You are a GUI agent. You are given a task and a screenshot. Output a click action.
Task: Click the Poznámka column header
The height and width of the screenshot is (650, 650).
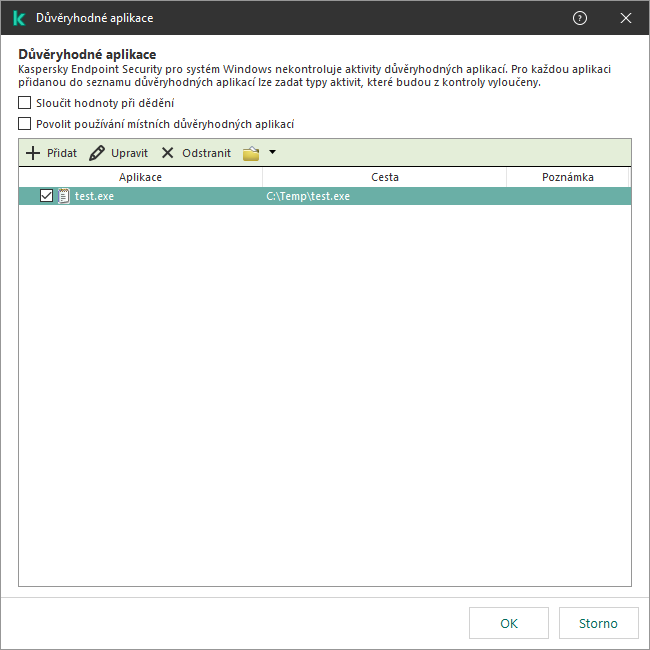point(568,177)
